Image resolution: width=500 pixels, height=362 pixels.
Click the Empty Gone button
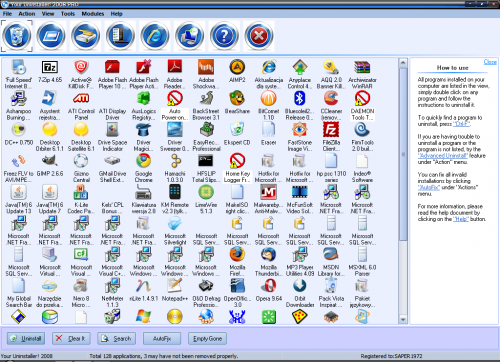tap(207, 338)
